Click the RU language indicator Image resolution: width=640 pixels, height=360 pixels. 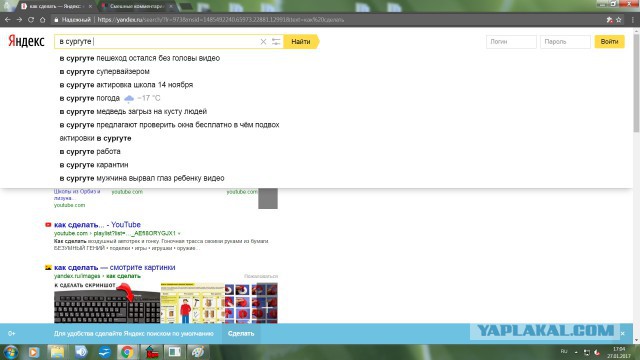click(x=564, y=351)
